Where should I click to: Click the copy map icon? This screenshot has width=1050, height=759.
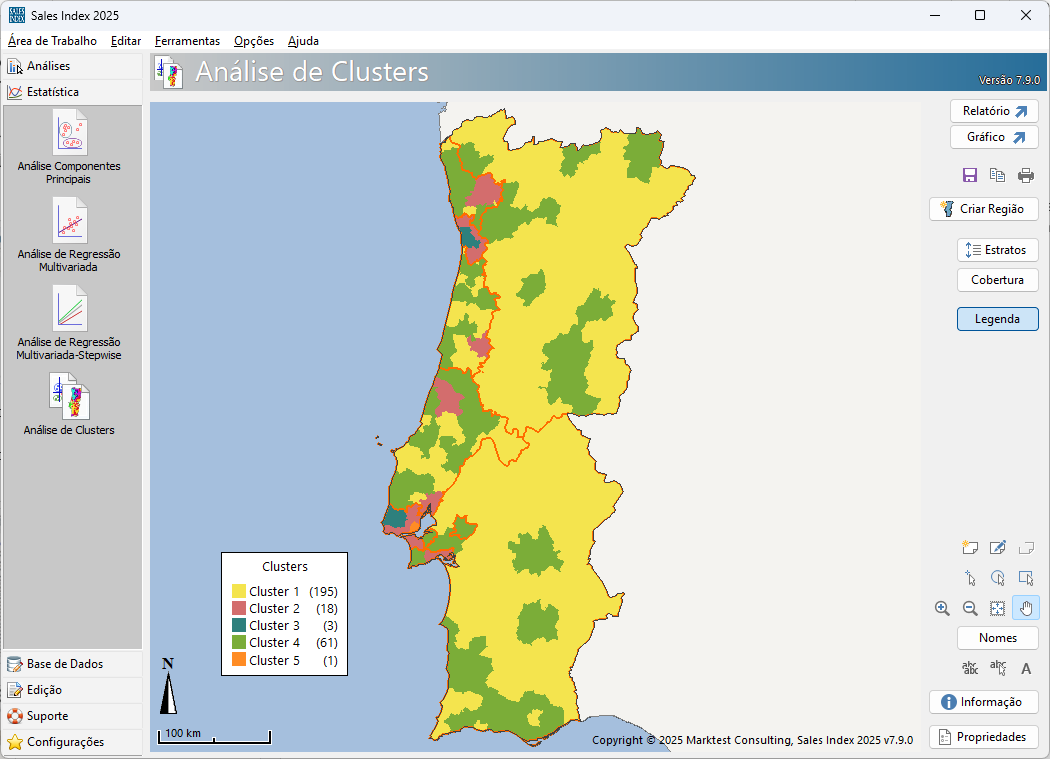click(997, 175)
